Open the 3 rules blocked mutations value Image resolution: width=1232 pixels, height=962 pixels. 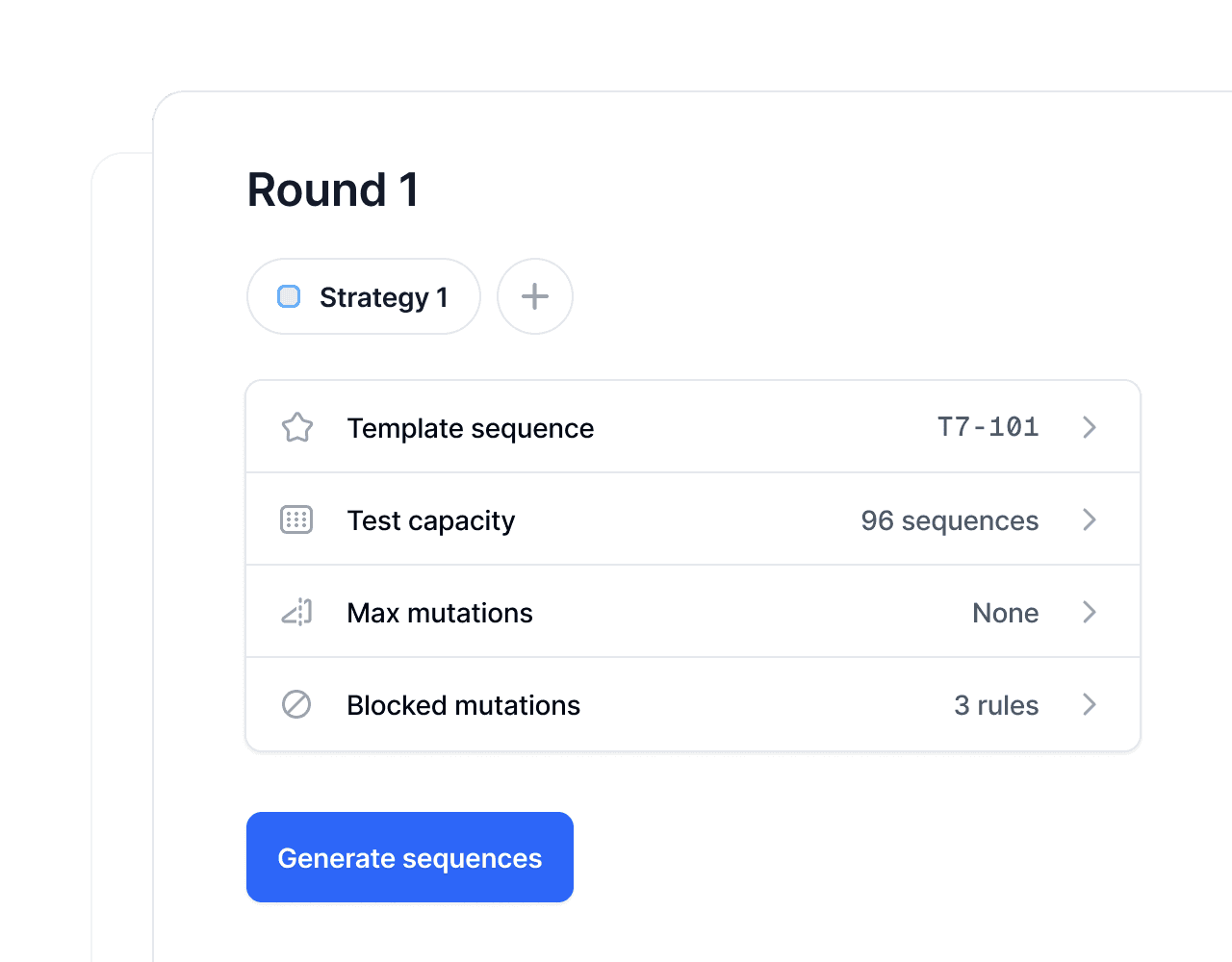(x=996, y=705)
